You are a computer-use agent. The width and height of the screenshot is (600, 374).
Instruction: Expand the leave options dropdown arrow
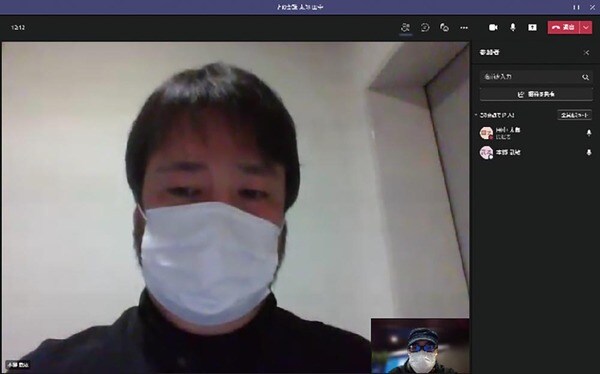click(x=586, y=28)
